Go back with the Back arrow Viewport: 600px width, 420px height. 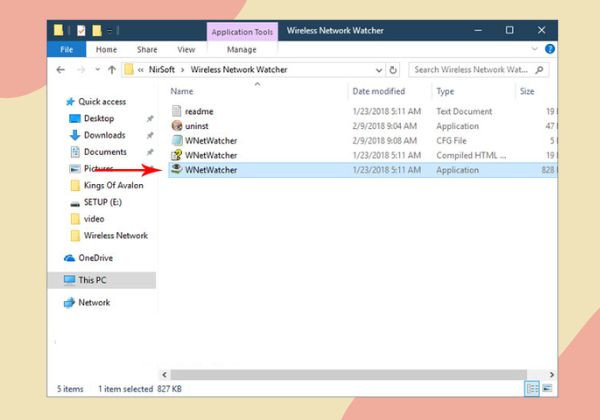point(60,70)
